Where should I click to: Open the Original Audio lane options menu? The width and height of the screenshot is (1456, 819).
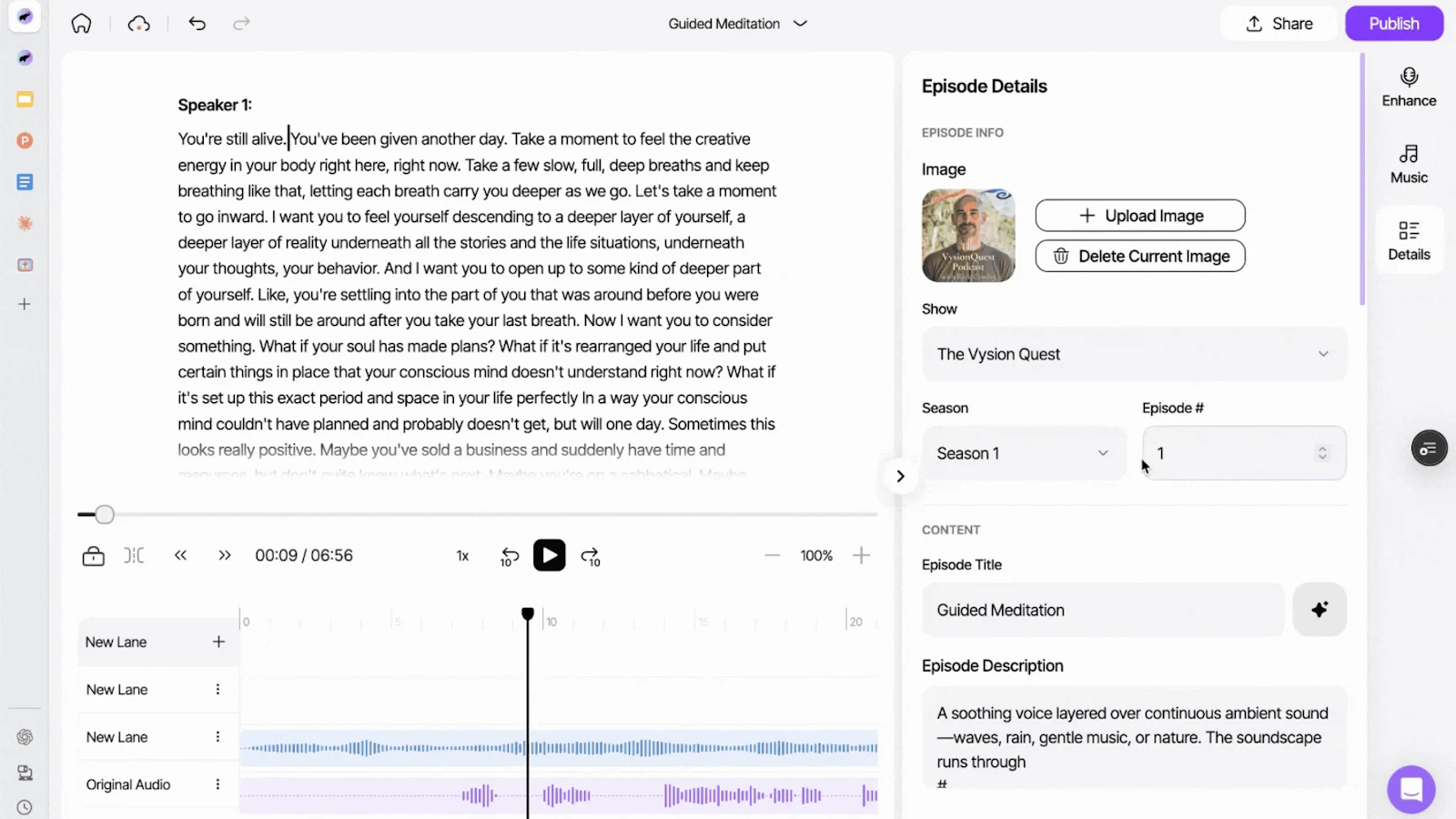pyautogui.click(x=217, y=784)
